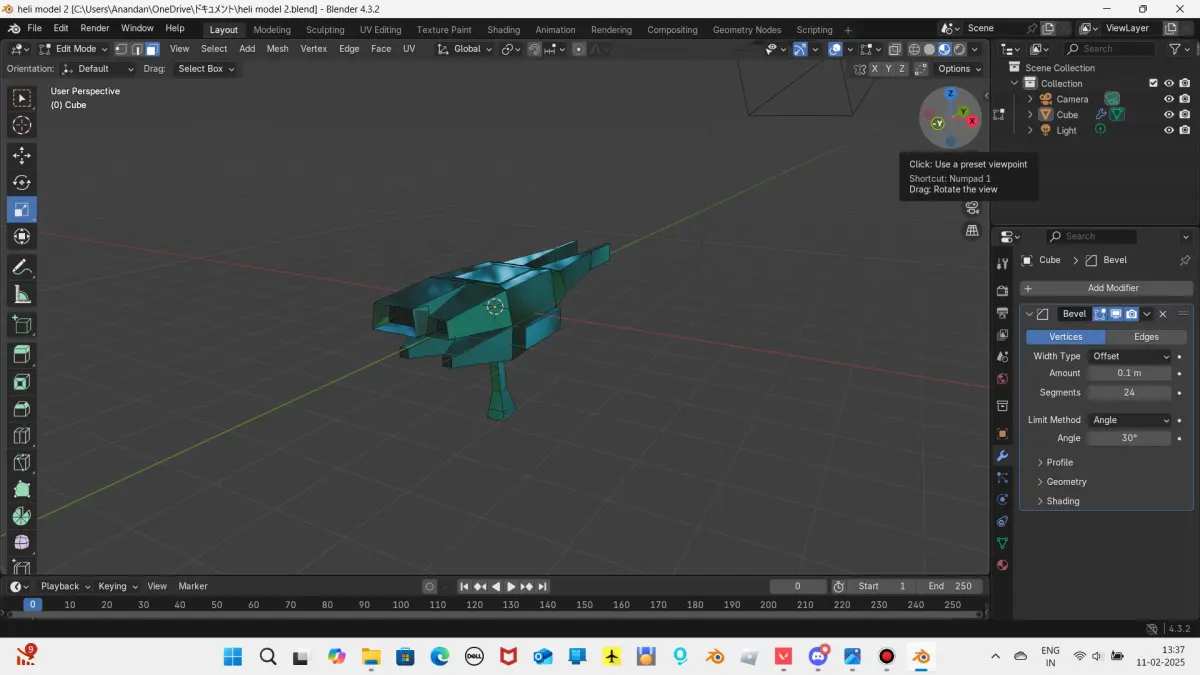
Task: Enable vertex select mode
Action: 121,49
